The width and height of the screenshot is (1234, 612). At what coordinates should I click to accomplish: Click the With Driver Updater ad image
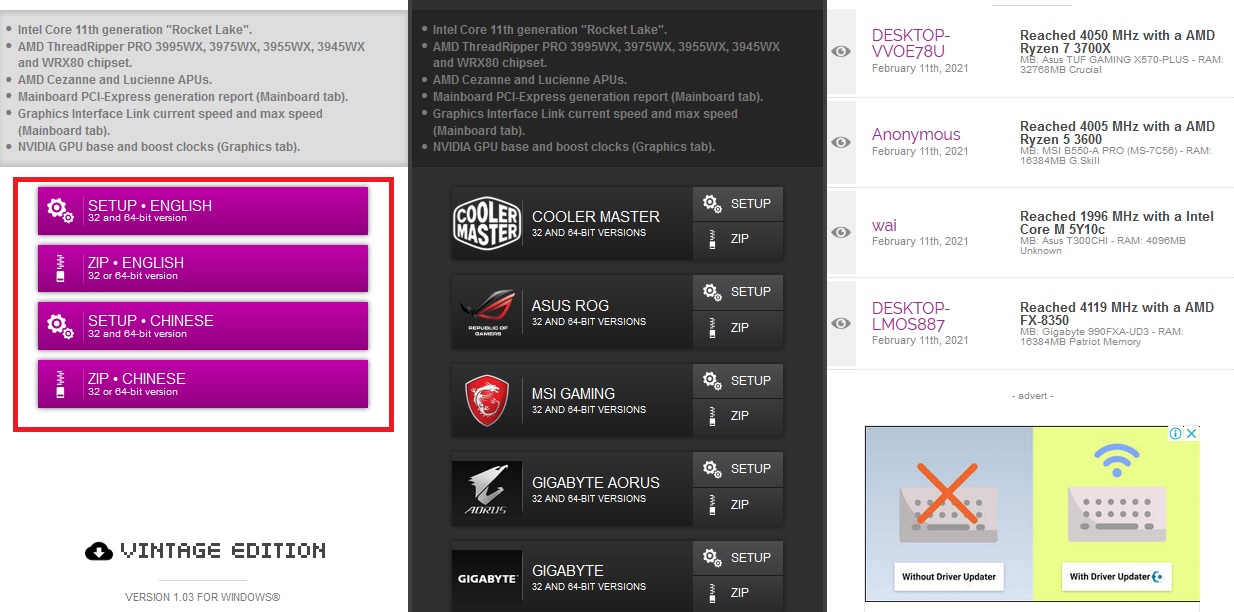tap(1116, 513)
